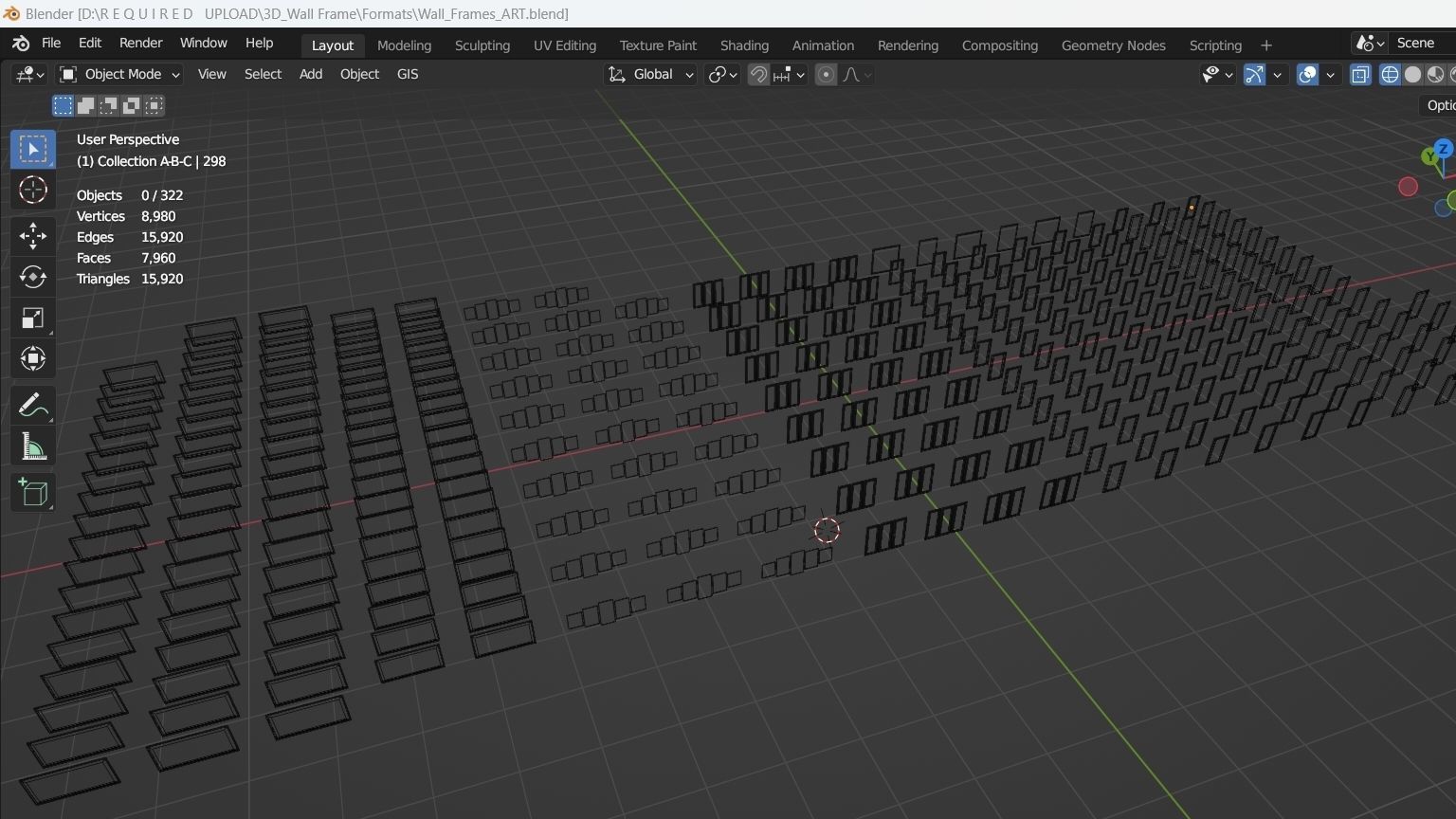Click the blue Z axis gizmo ball
This screenshot has width=1456, height=819.
1444,149
